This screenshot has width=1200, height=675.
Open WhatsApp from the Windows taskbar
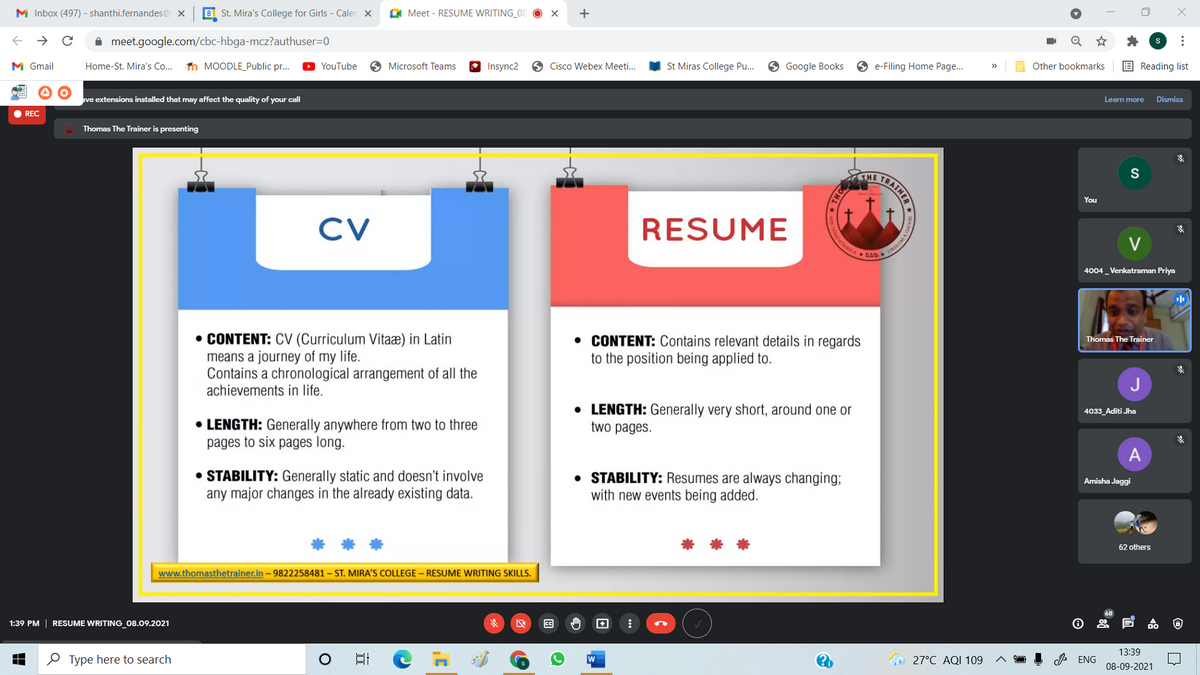pos(557,659)
